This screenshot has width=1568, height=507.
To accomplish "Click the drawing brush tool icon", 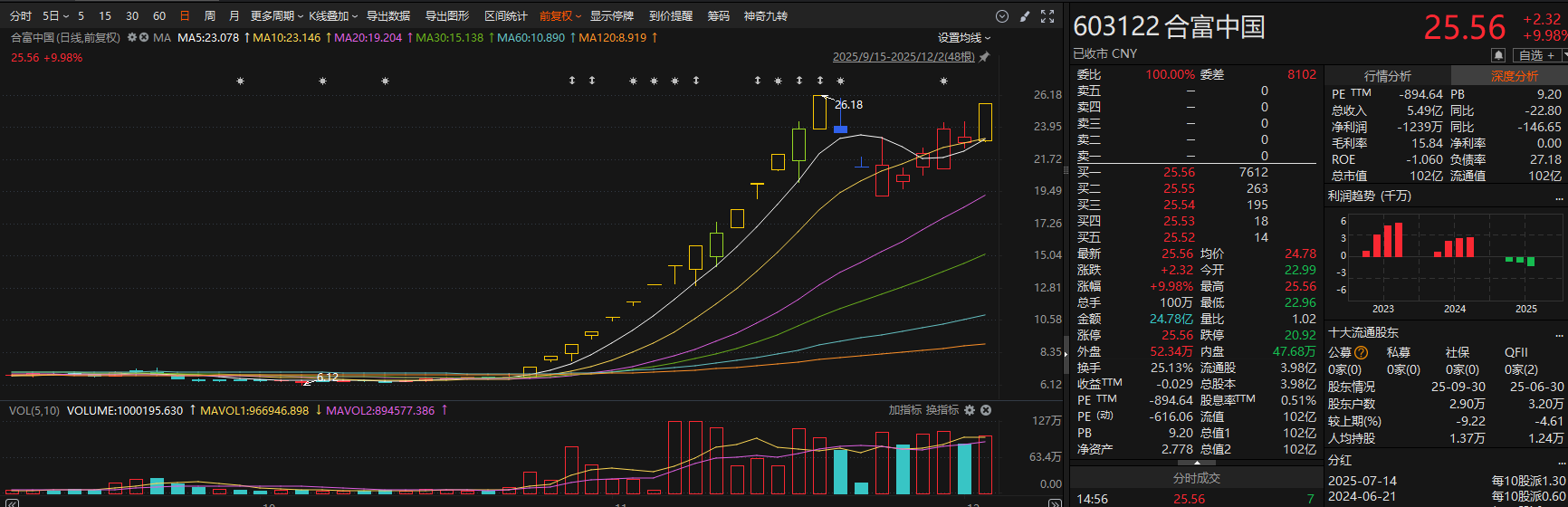I will tap(1025, 16).
